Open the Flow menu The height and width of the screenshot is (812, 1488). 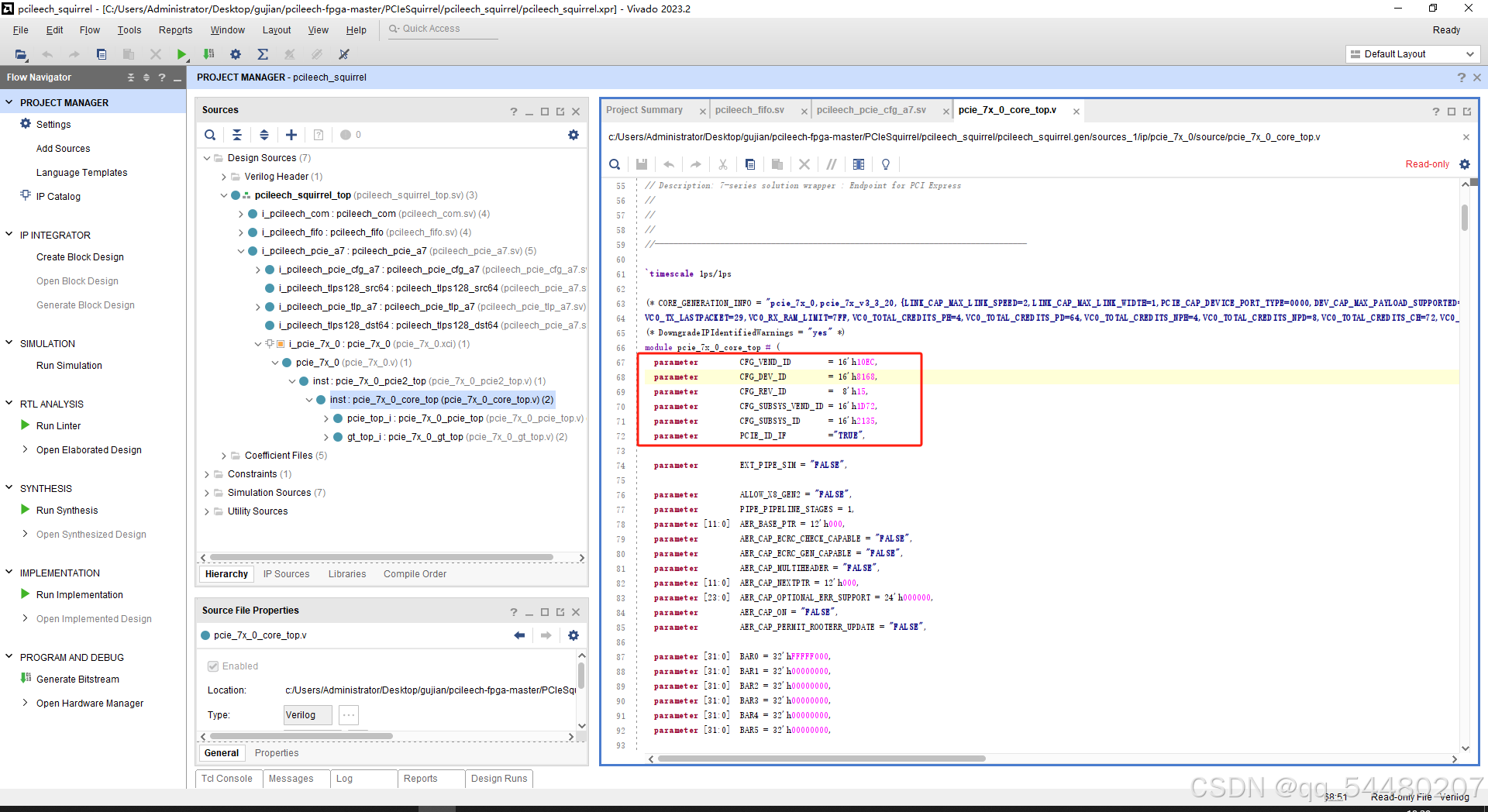pyautogui.click(x=89, y=30)
